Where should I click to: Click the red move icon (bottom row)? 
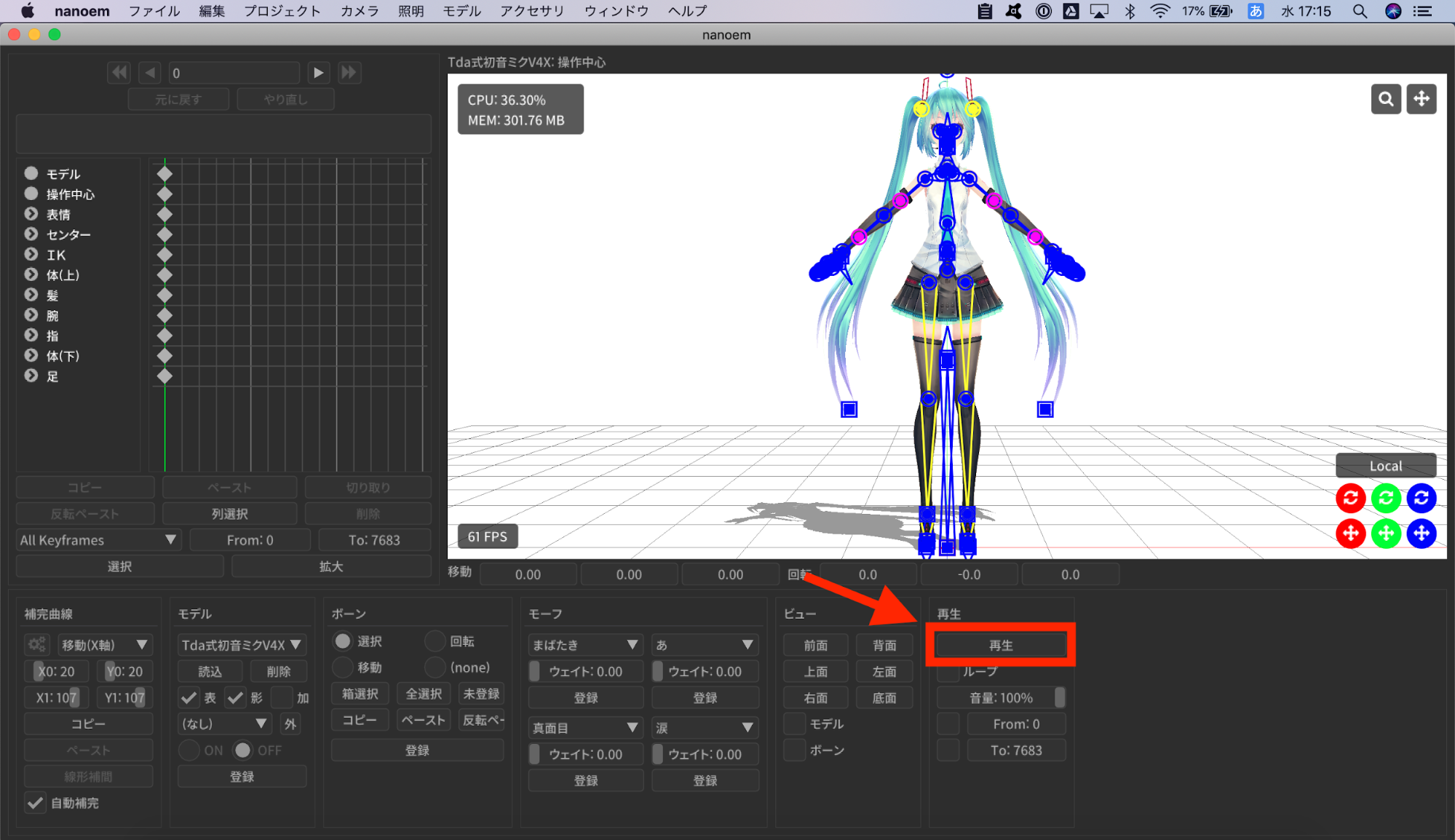click(1350, 532)
